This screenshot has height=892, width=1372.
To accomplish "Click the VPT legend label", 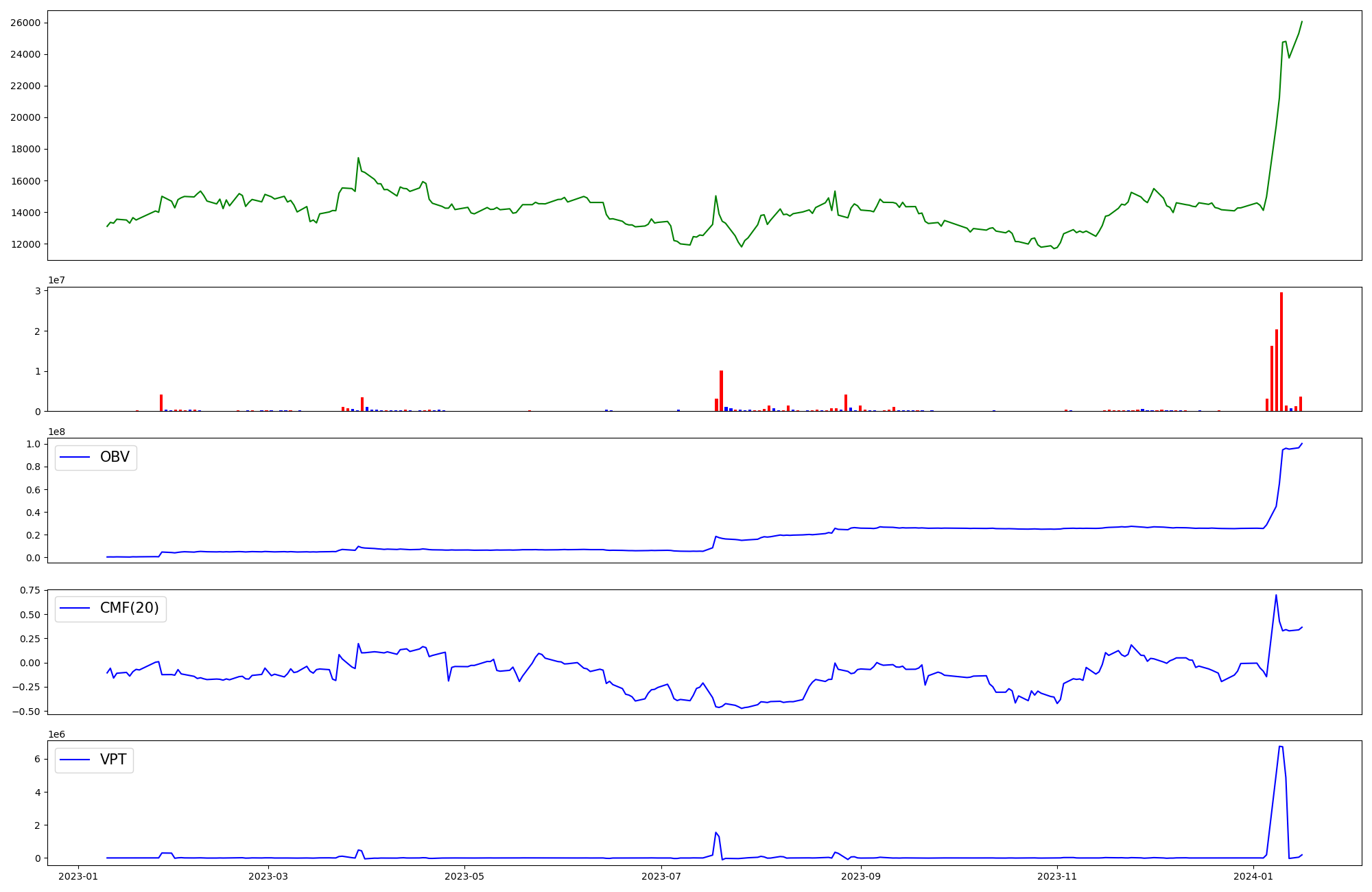I will pyautogui.click(x=113, y=760).
